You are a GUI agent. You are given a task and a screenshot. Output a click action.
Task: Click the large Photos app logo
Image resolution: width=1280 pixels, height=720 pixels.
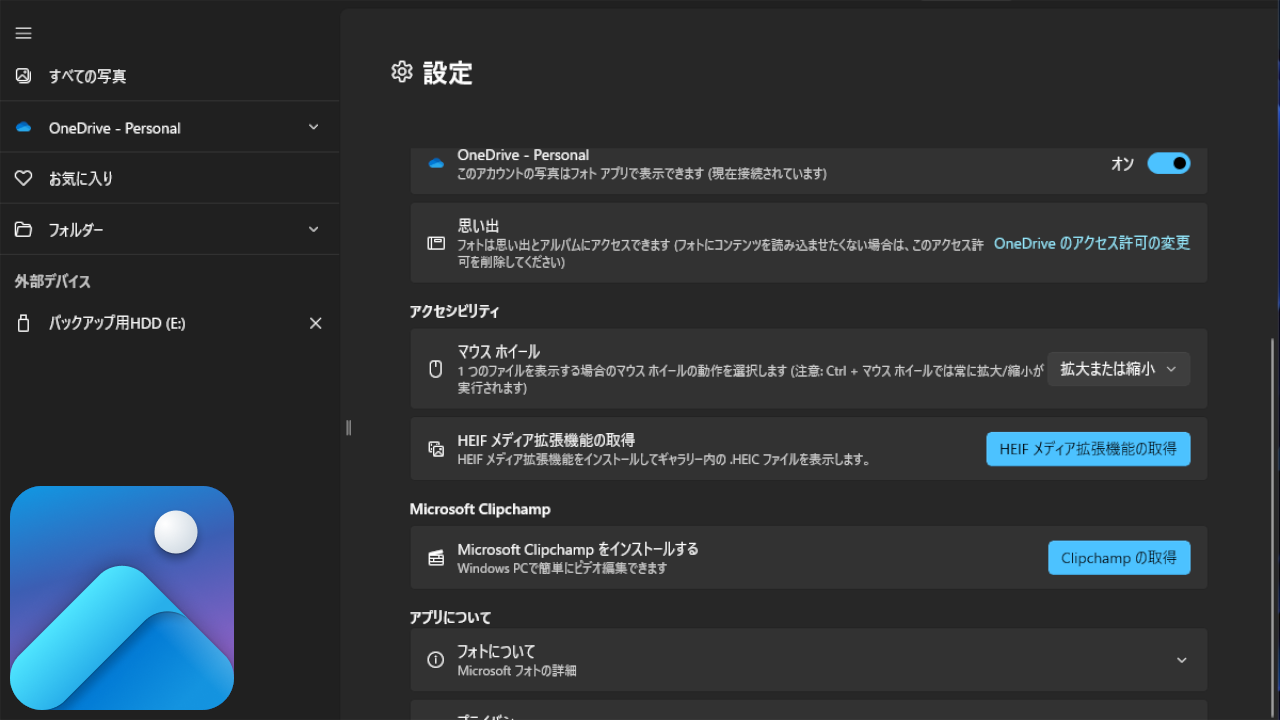(x=122, y=598)
